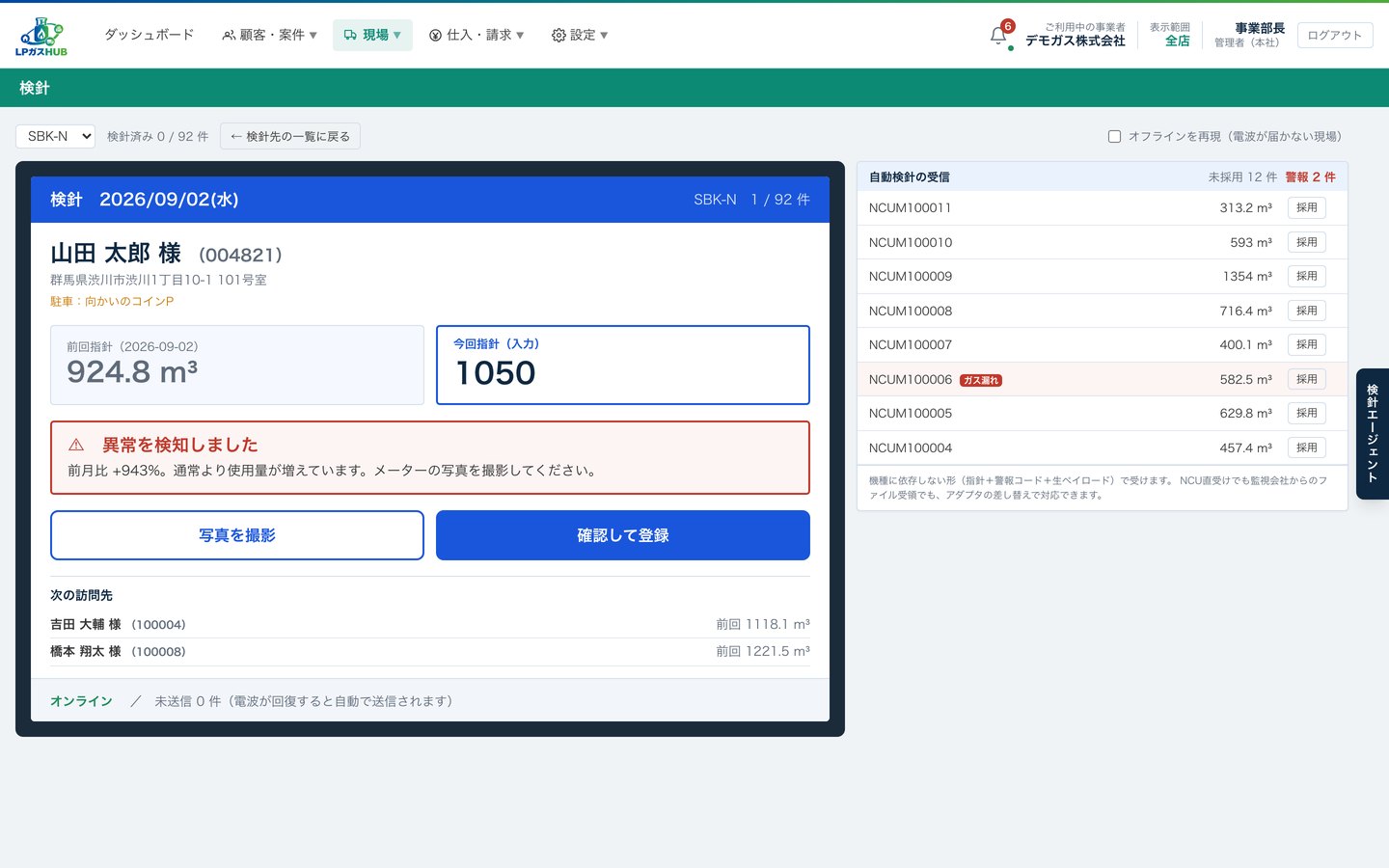Expand the 顧客・案件 menu

click(x=269, y=35)
